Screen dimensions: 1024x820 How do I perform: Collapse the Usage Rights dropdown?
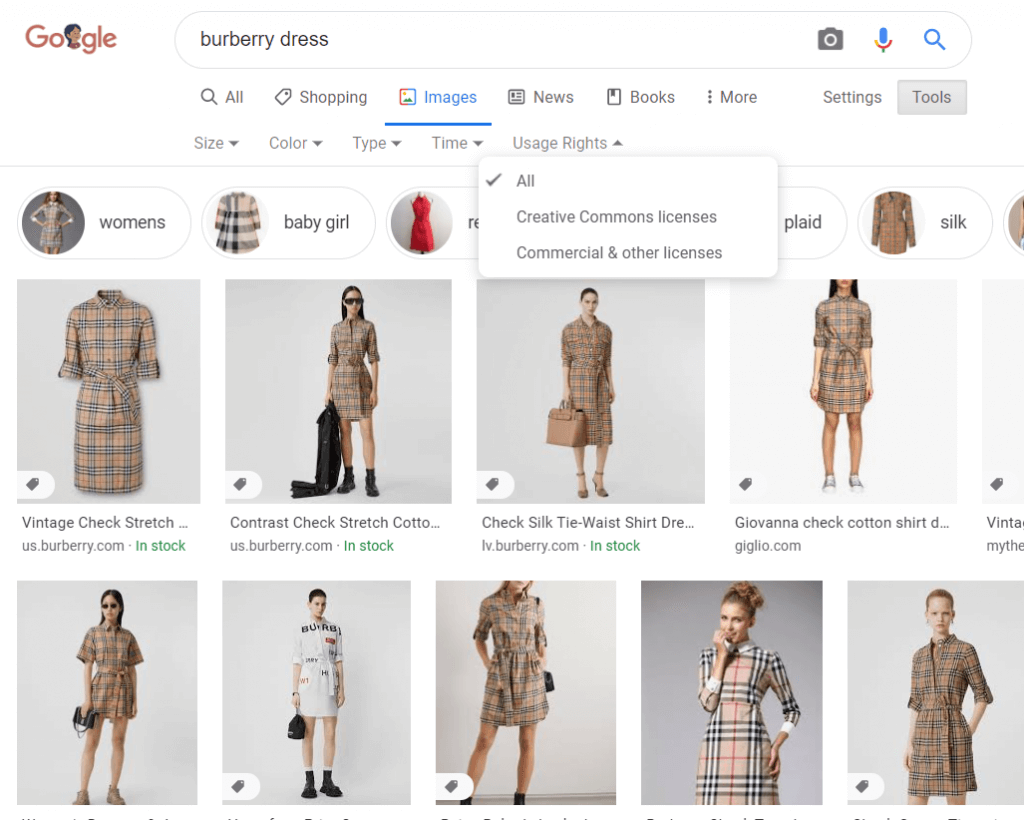pos(568,143)
